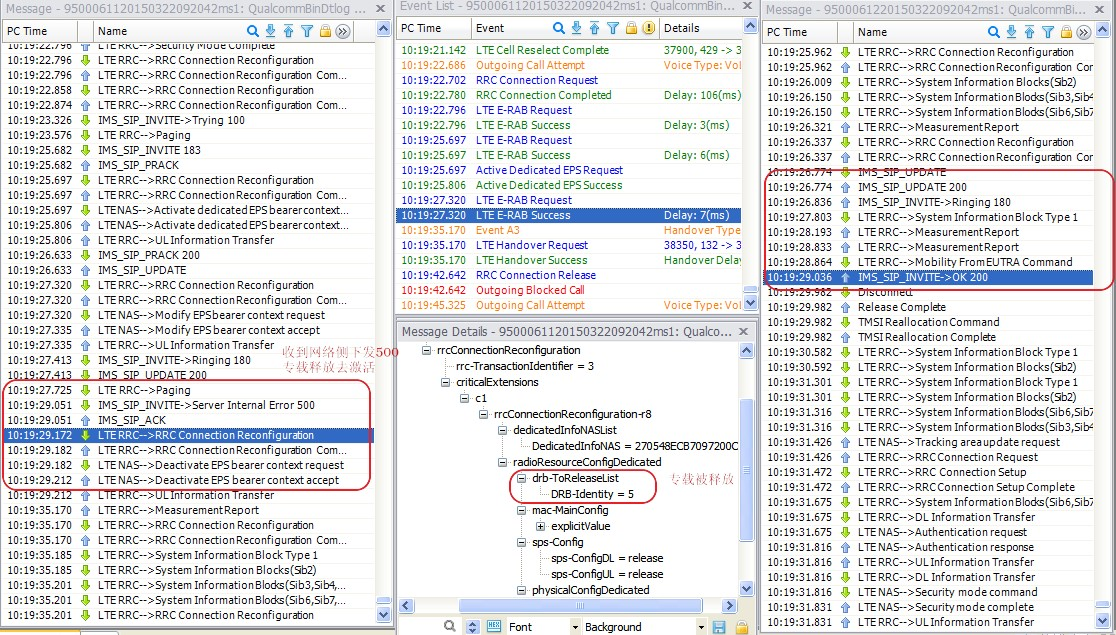1116x635 pixels.
Task: Click scroll-down arrow in left Message panel
Action: 384,614
